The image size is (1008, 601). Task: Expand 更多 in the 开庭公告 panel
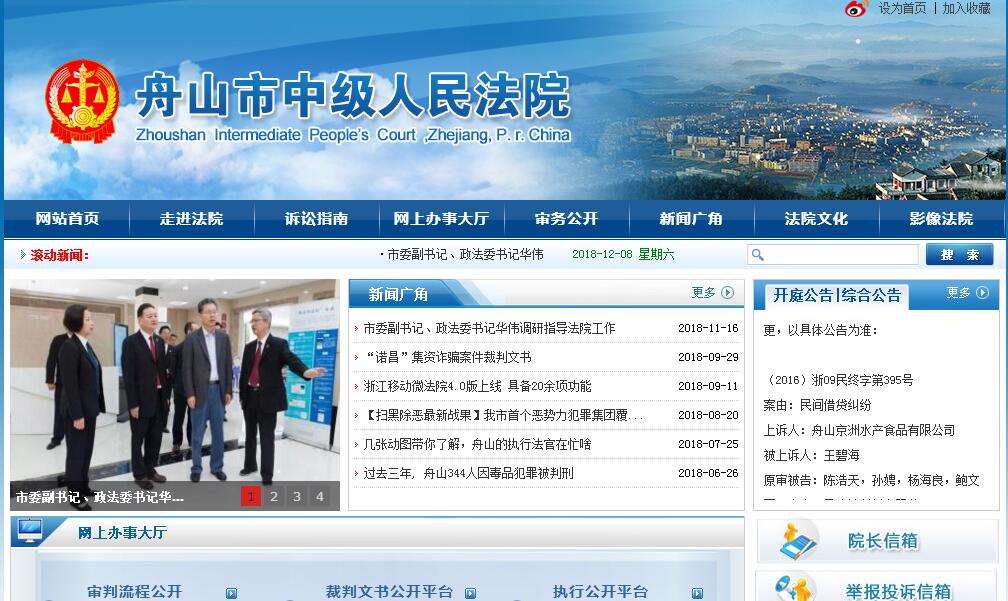(967, 293)
